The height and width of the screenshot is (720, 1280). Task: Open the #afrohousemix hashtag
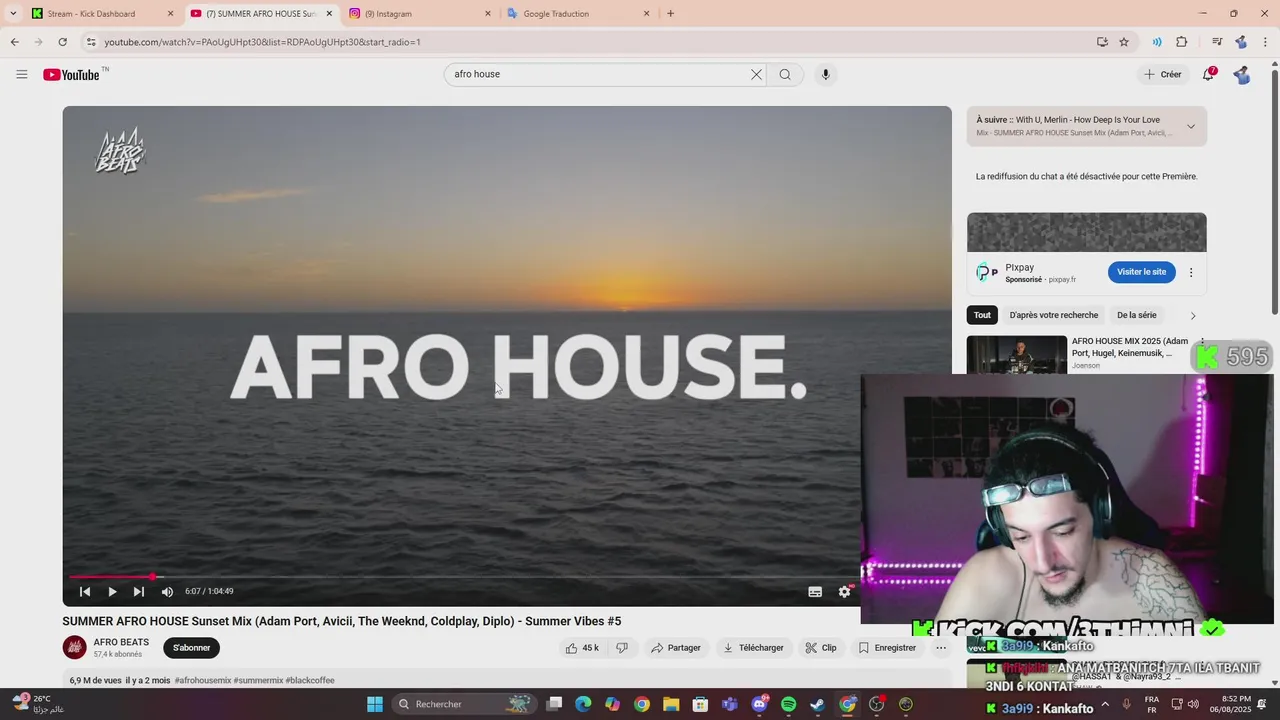203,680
